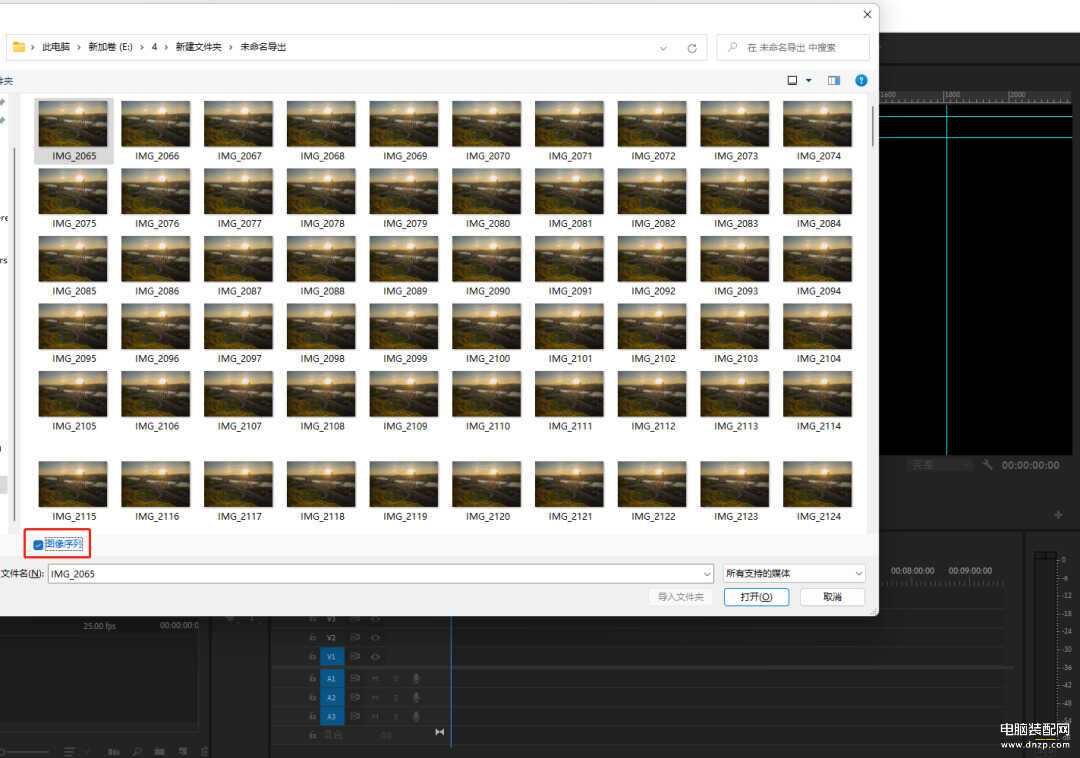
Task: Lock the A3 track with padlock icon
Action: click(x=312, y=717)
